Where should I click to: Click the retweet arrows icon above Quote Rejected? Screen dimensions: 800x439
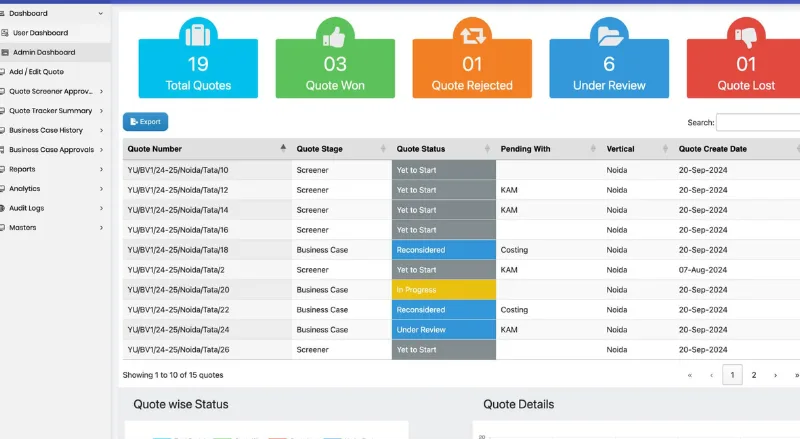pos(472,36)
